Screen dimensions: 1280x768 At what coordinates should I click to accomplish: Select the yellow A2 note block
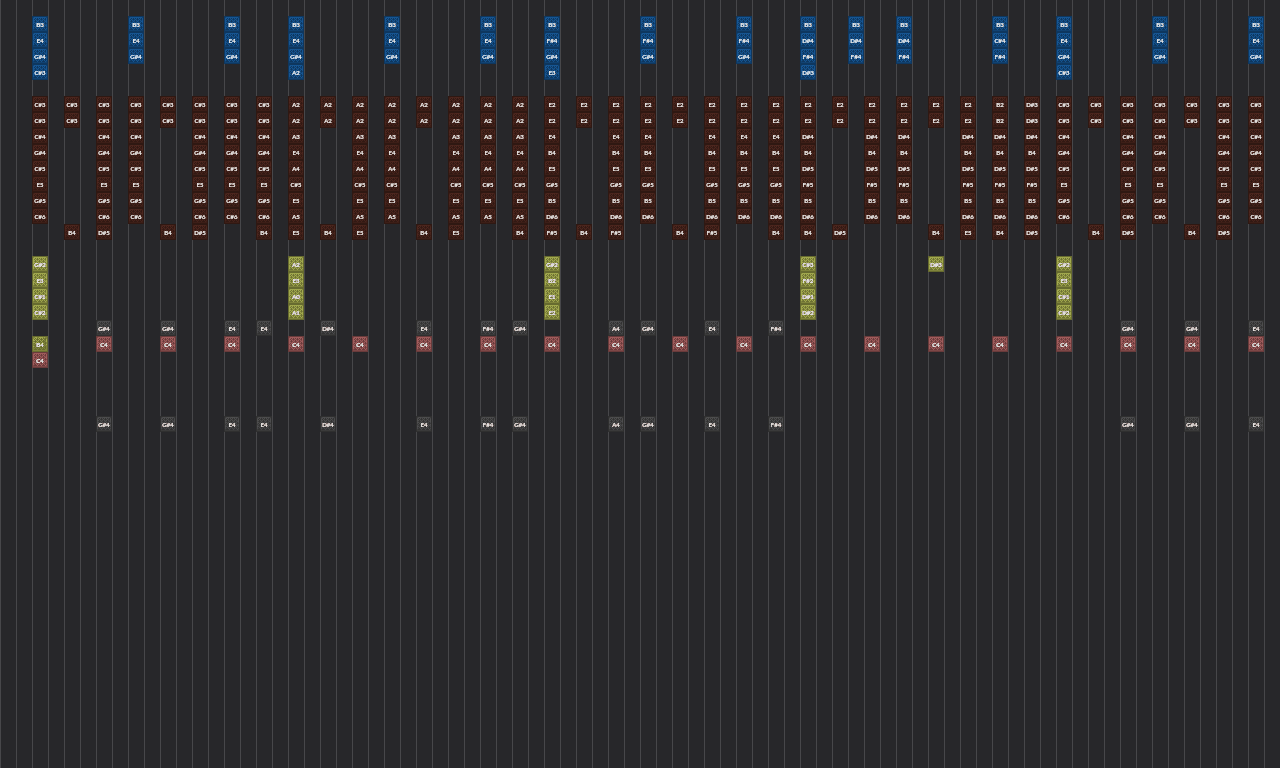point(296,265)
